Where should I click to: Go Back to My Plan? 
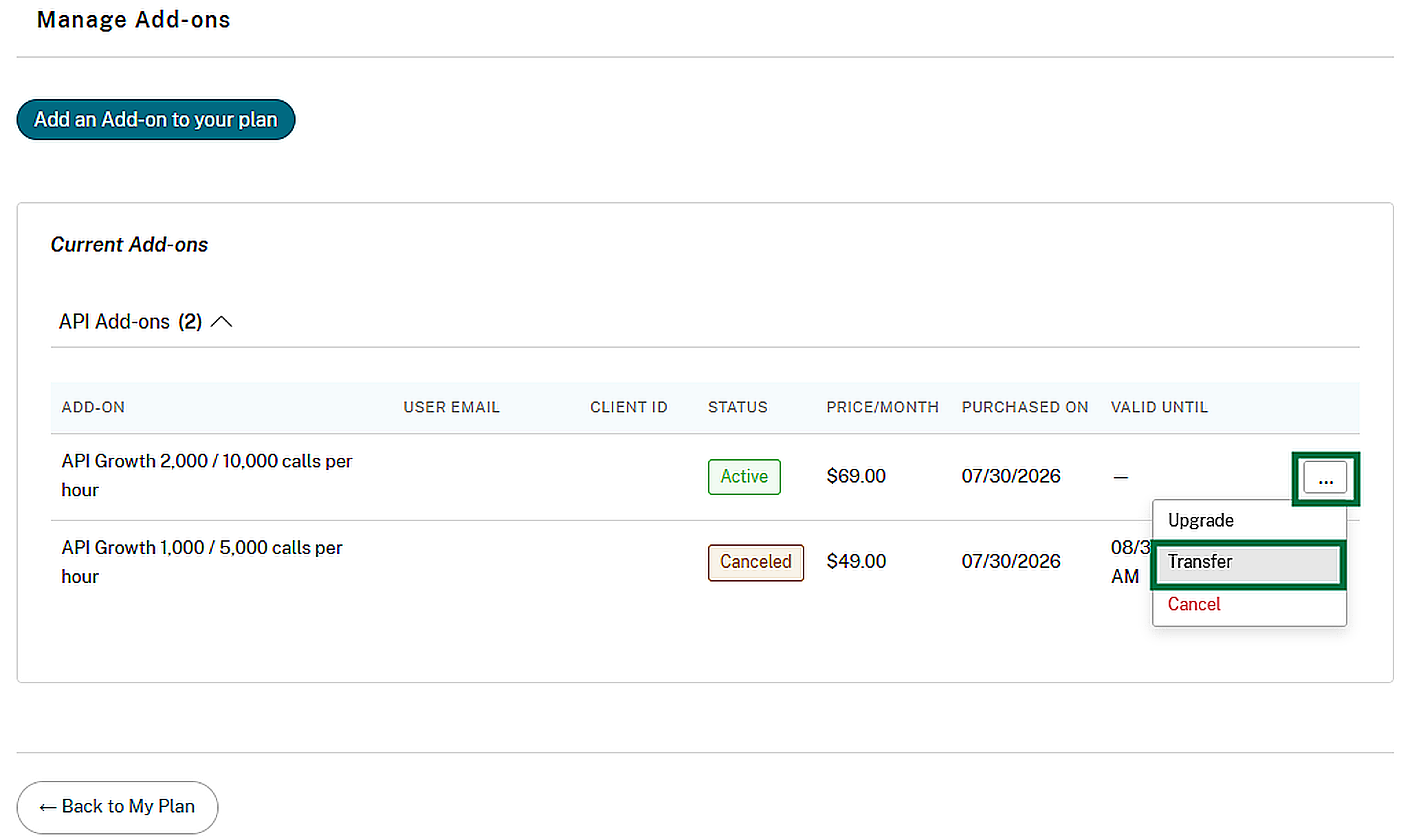point(118,807)
